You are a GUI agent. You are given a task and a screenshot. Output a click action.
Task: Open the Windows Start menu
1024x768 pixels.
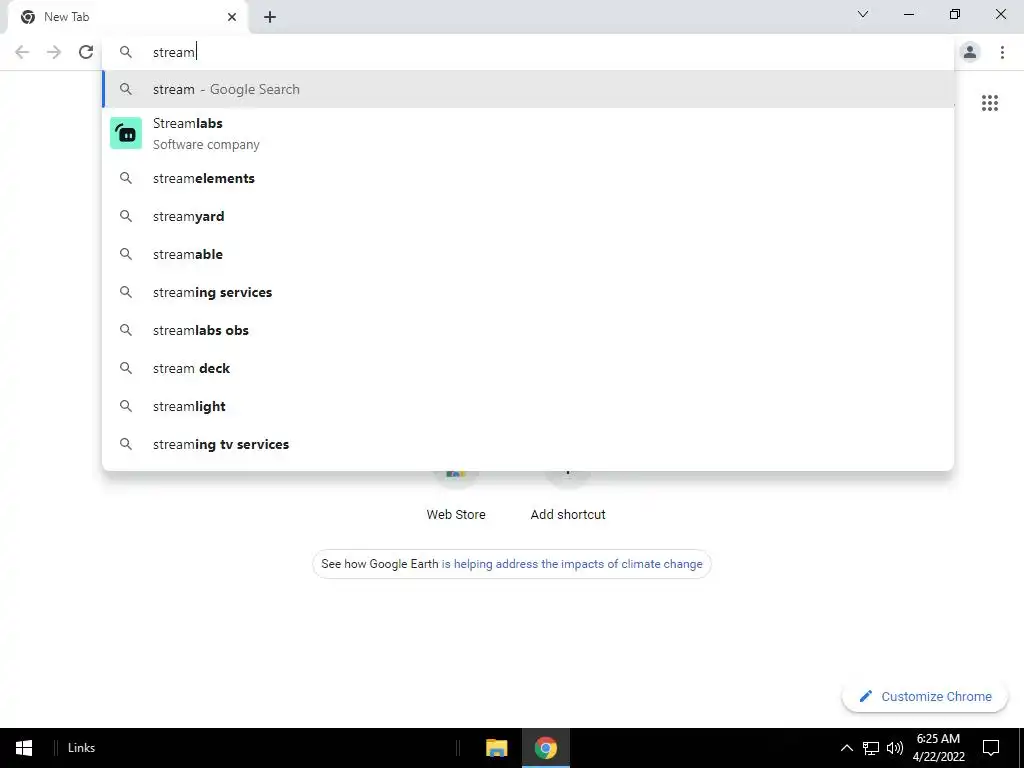24,748
